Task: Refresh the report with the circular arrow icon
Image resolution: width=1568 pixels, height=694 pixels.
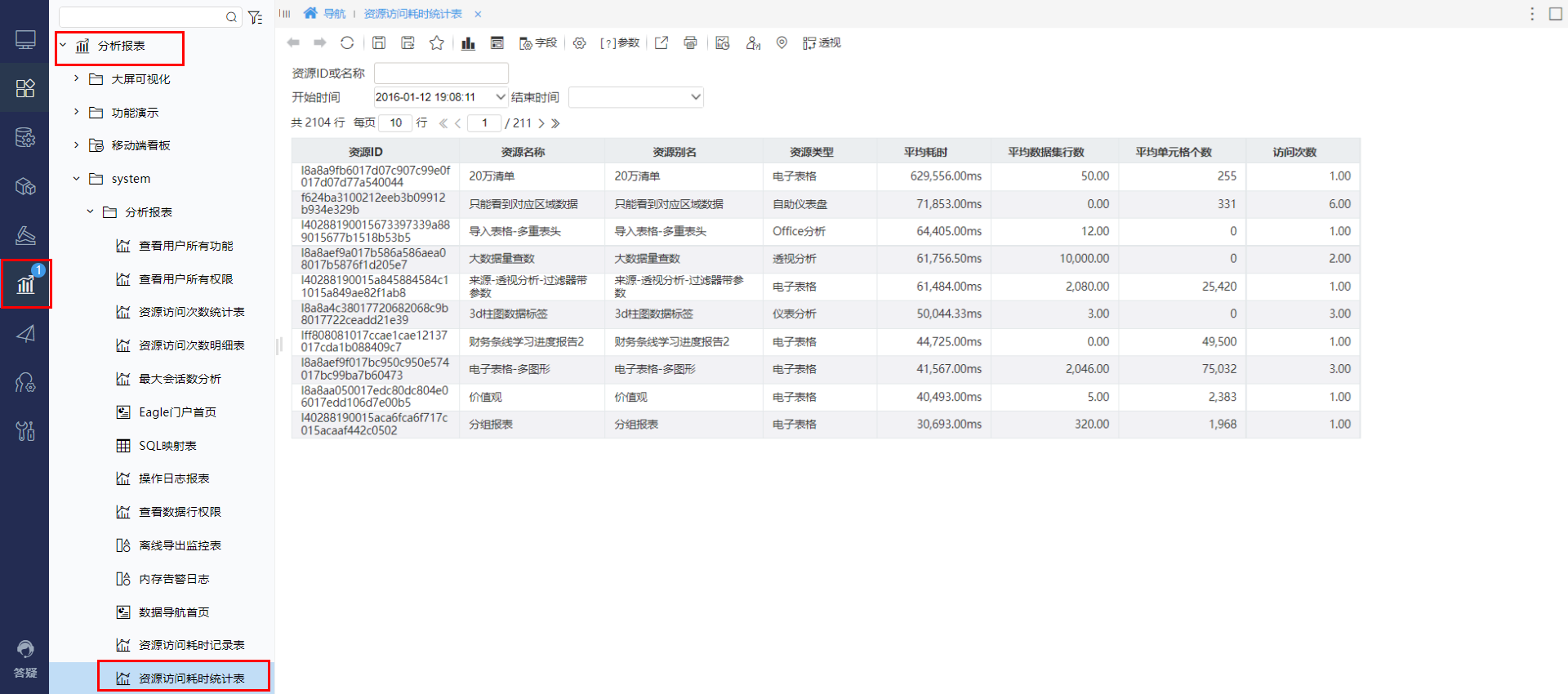Action: pos(347,42)
